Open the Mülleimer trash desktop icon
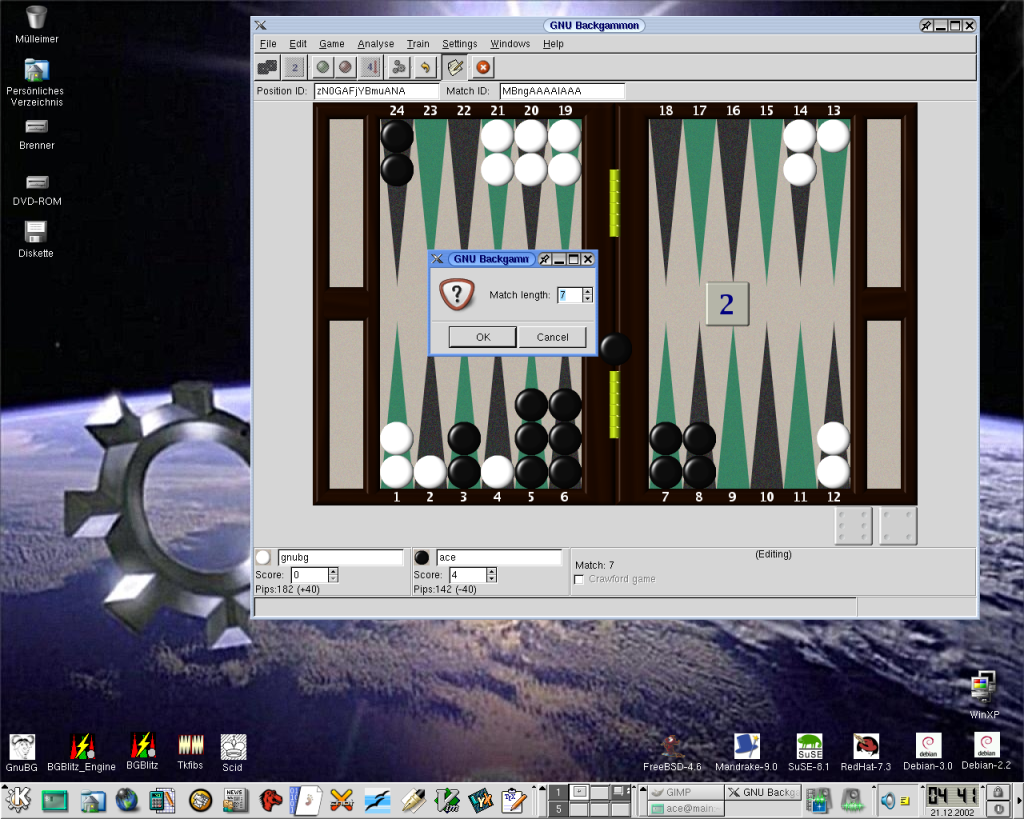The image size is (1024, 819). click(37, 25)
